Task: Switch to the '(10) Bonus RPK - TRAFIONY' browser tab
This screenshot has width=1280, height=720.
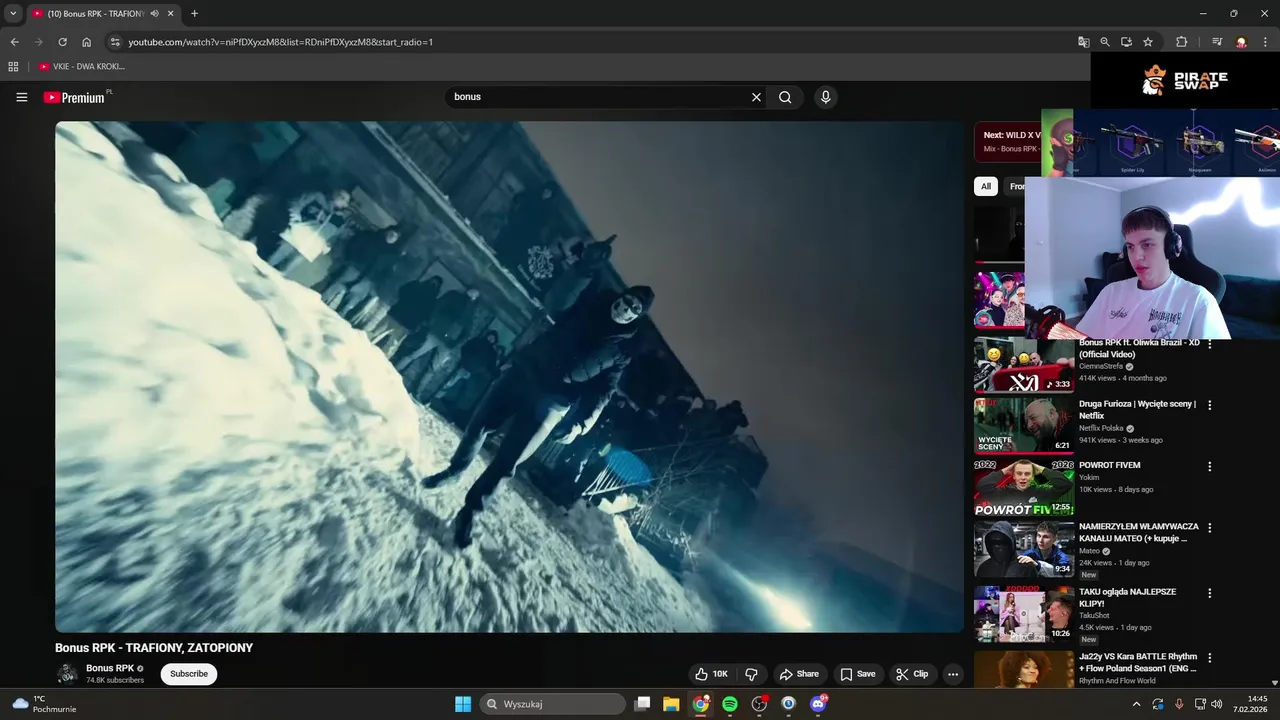Action: pyautogui.click(x=95, y=14)
